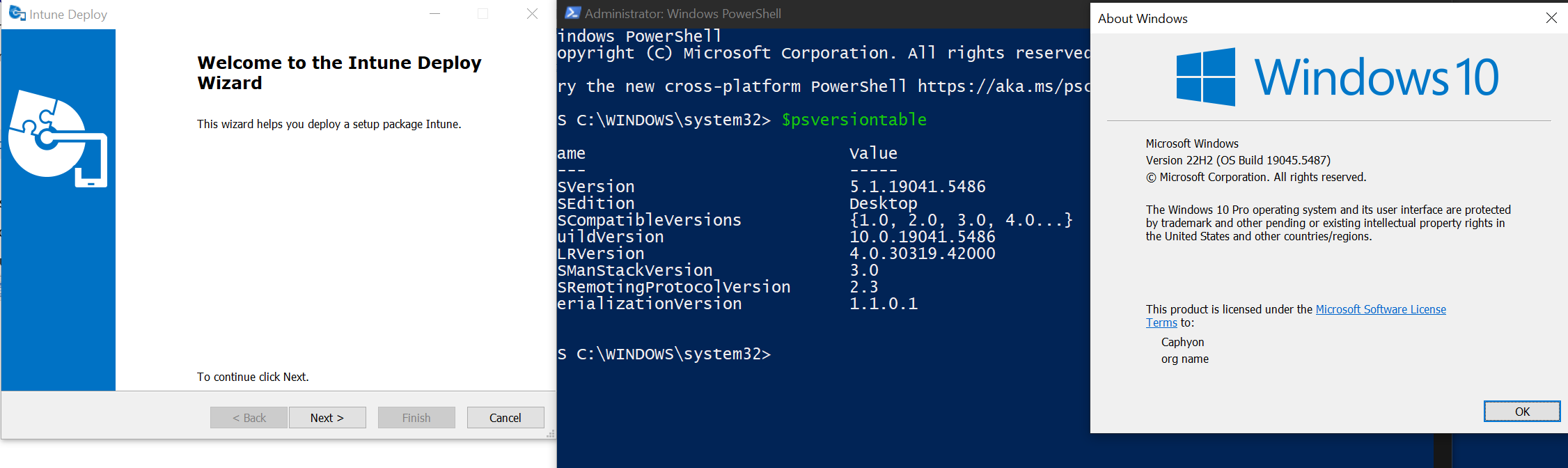Click the Intune wizard resize grip
The image size is (1568, 468).
pos(551,434)
